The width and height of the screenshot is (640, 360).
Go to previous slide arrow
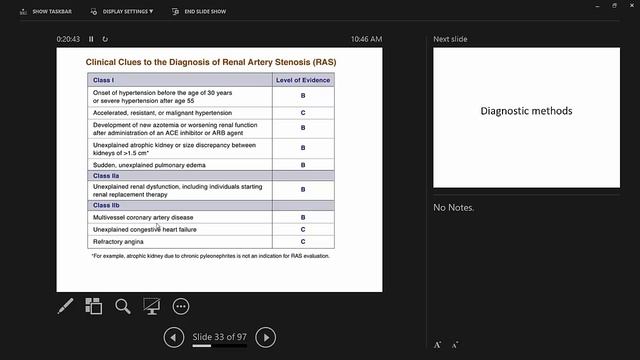pos(174,338)
